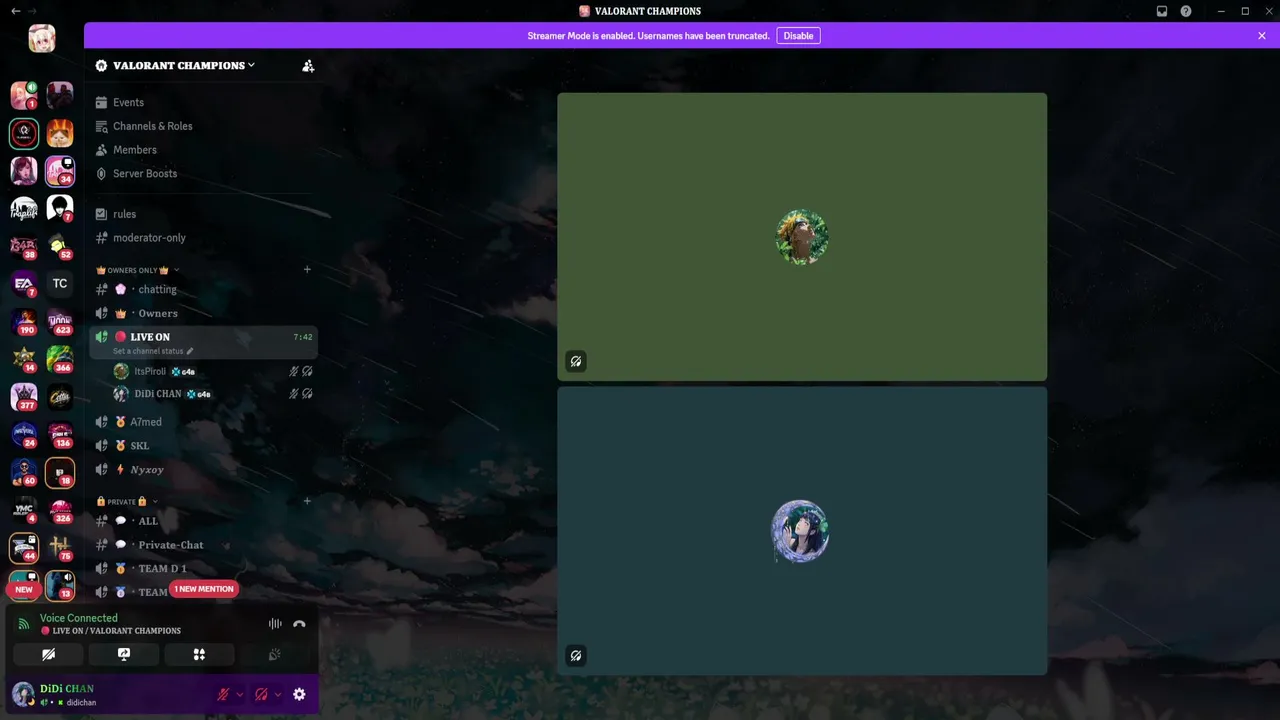Screen dimensions: 1280x720
Task: Click the NEW unread servers pill
Action: (x=24, y=589)
